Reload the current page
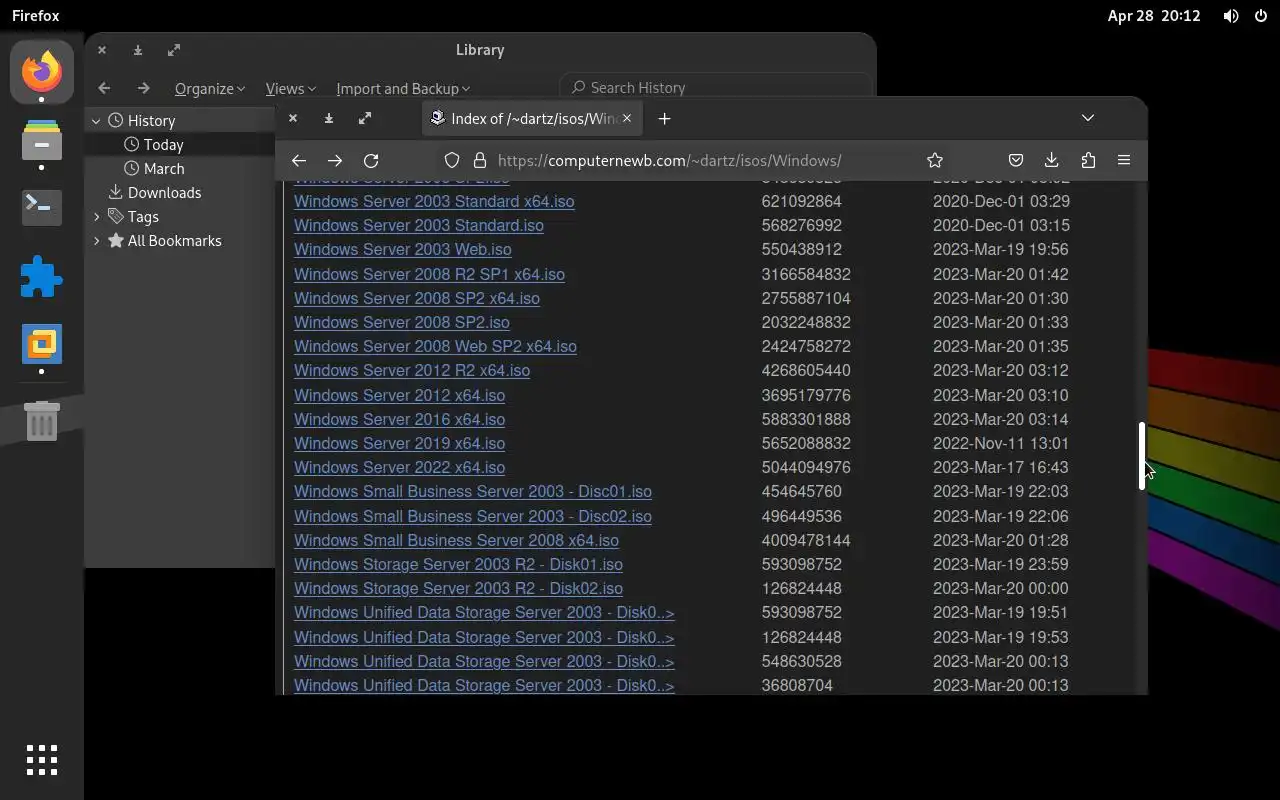The height and width of the screenshot is (800, 1280). pos(371,160)
